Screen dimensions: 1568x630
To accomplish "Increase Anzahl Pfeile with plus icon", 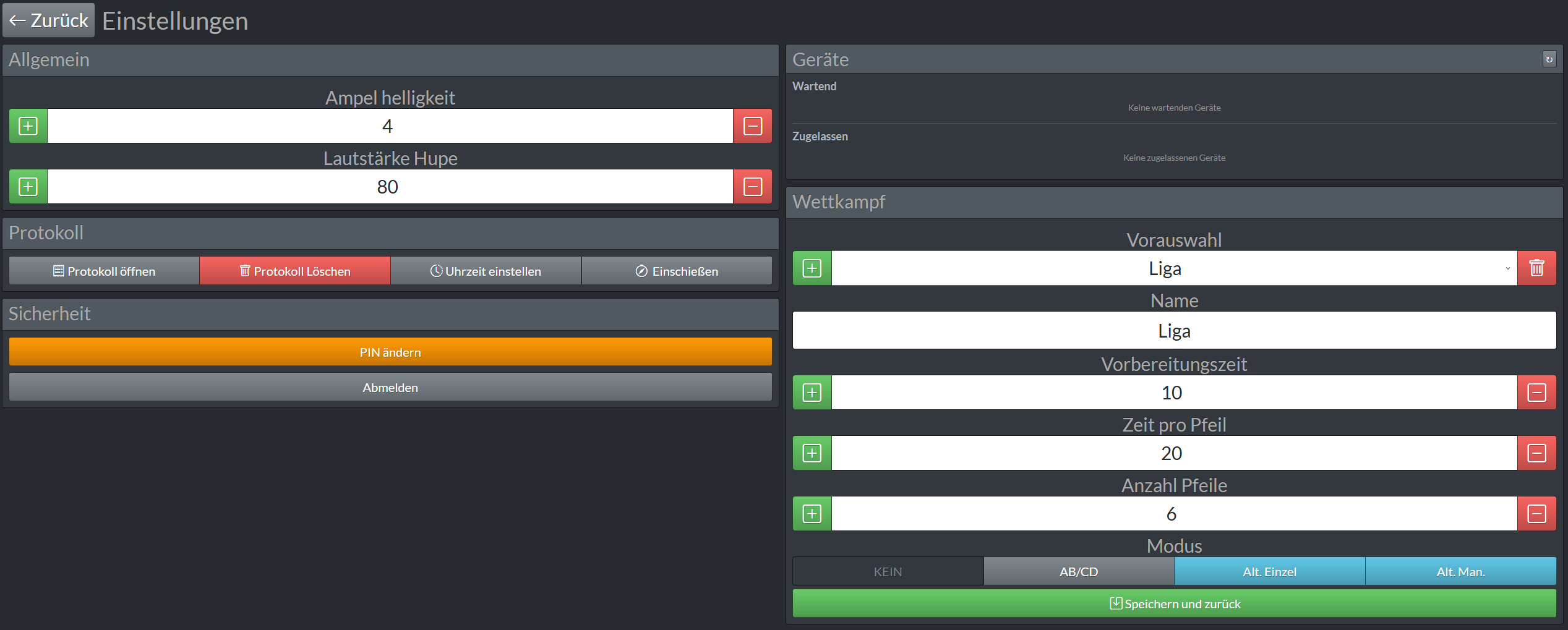I will (812, 514).
